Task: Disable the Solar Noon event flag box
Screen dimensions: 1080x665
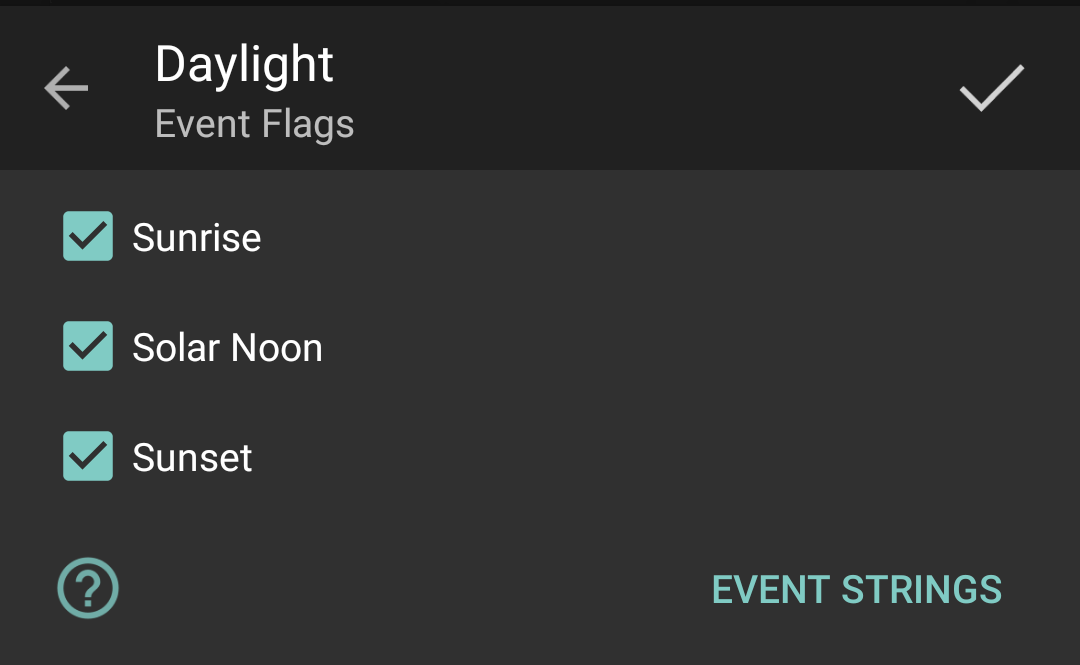Action: [88, 347]
